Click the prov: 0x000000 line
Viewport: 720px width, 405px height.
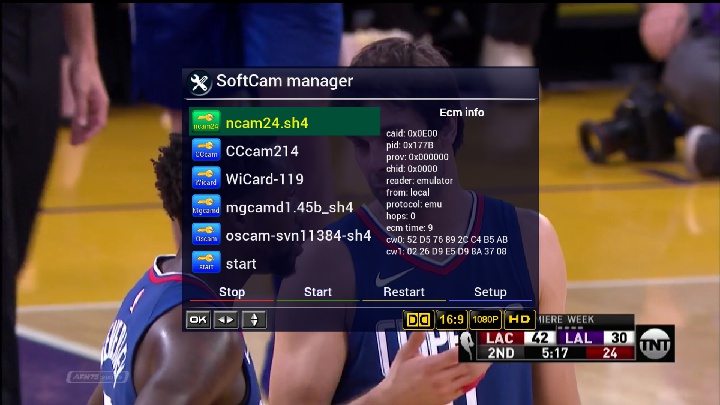point(417,157)
